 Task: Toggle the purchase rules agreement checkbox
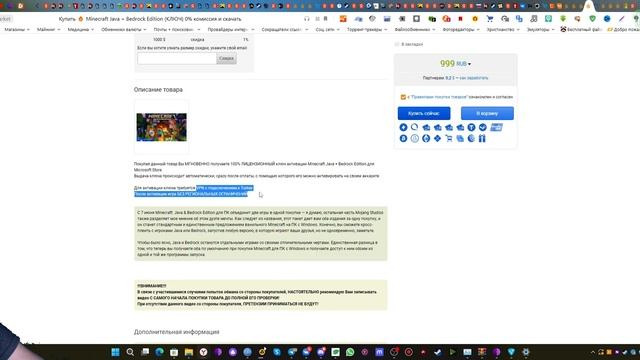(x=403, y=97)
